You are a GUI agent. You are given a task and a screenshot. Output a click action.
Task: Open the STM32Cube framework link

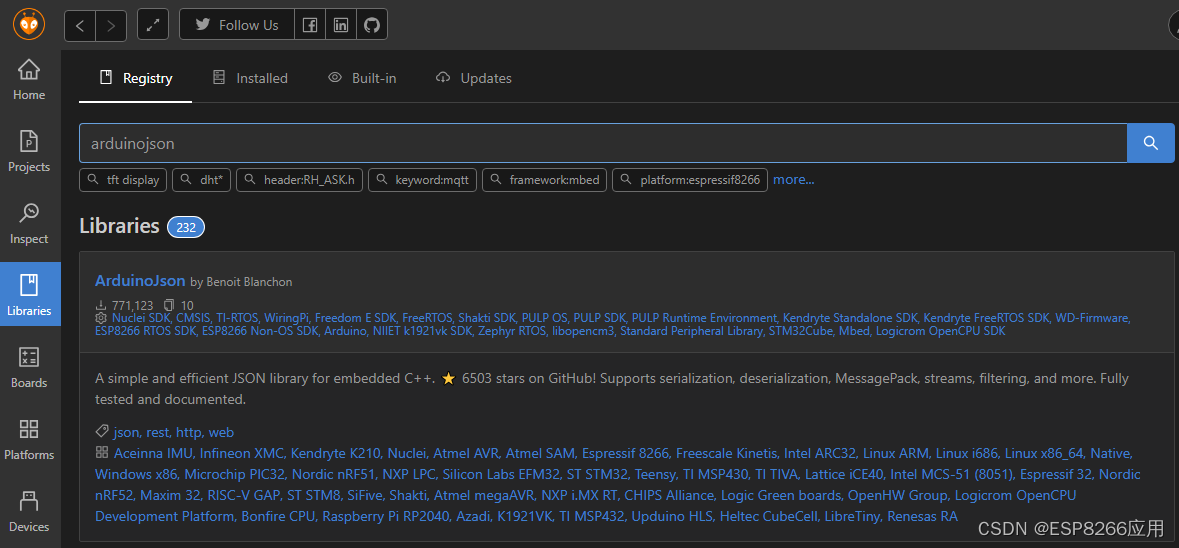[802, 331]
